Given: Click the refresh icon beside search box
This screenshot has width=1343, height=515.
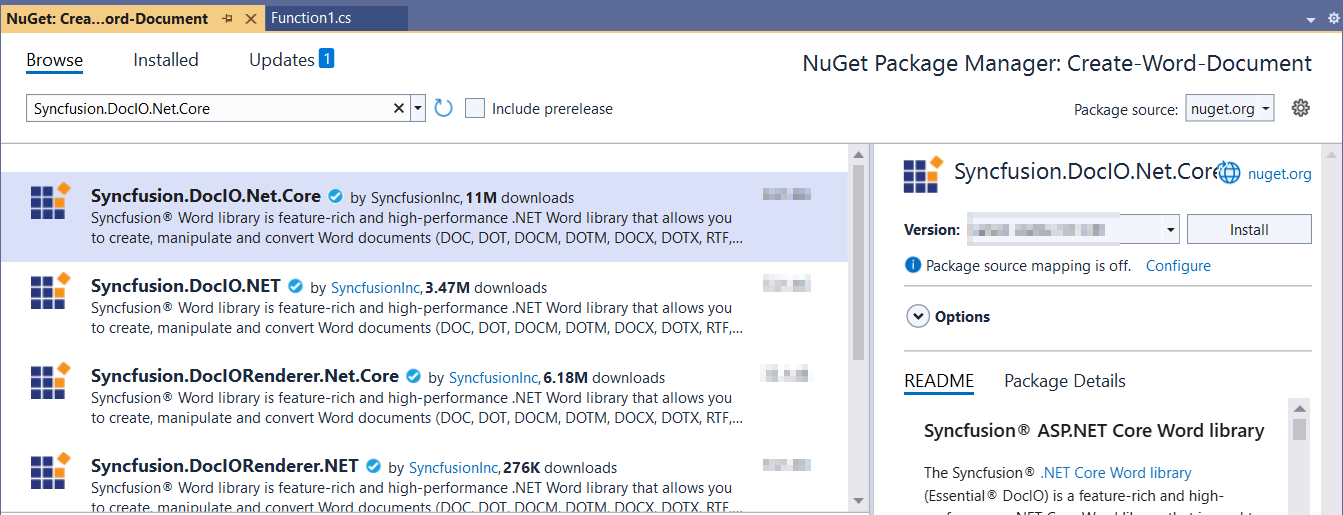Looking at the screenshot, I should tap(444, 108).
